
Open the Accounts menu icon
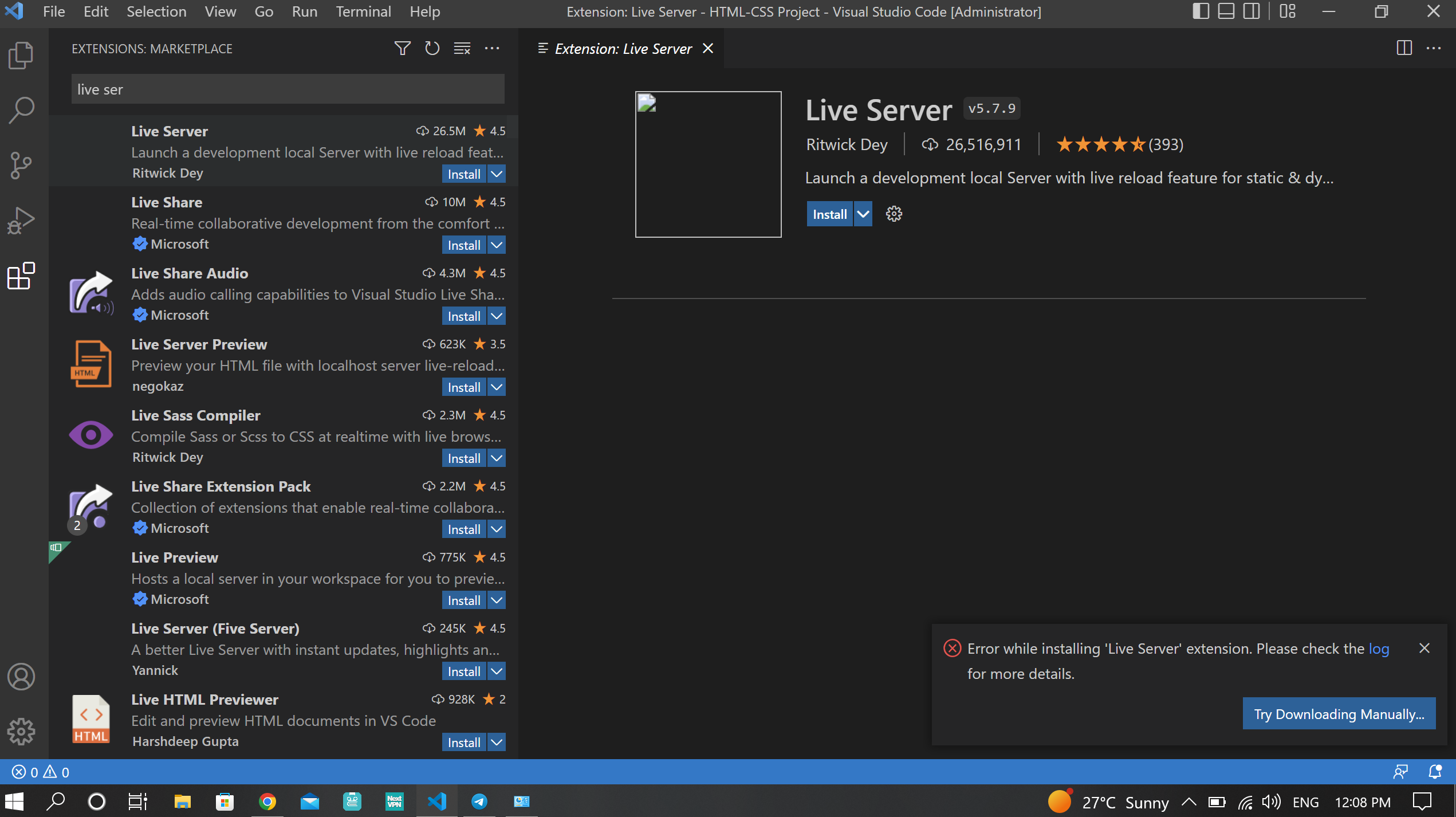tap(21, 677)
